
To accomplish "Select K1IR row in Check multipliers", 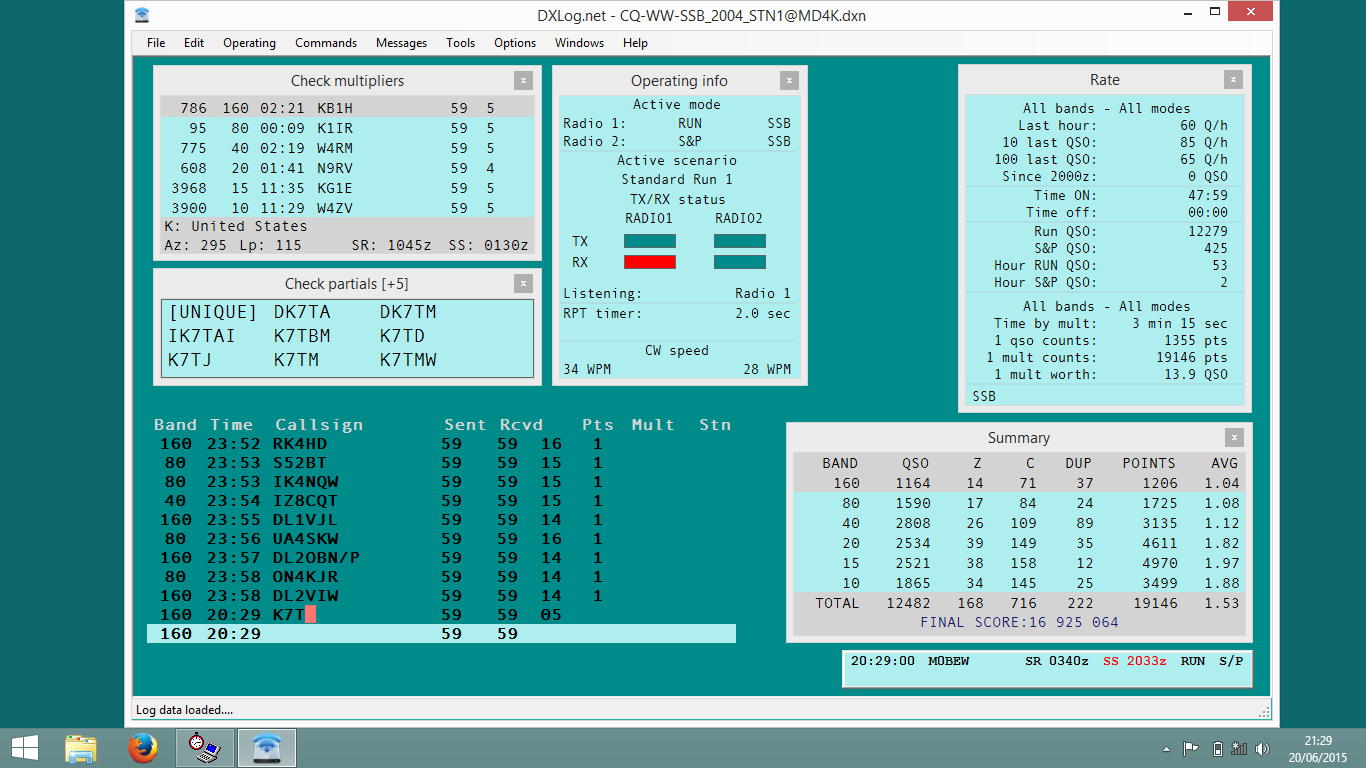I will (x=347, y=128).
